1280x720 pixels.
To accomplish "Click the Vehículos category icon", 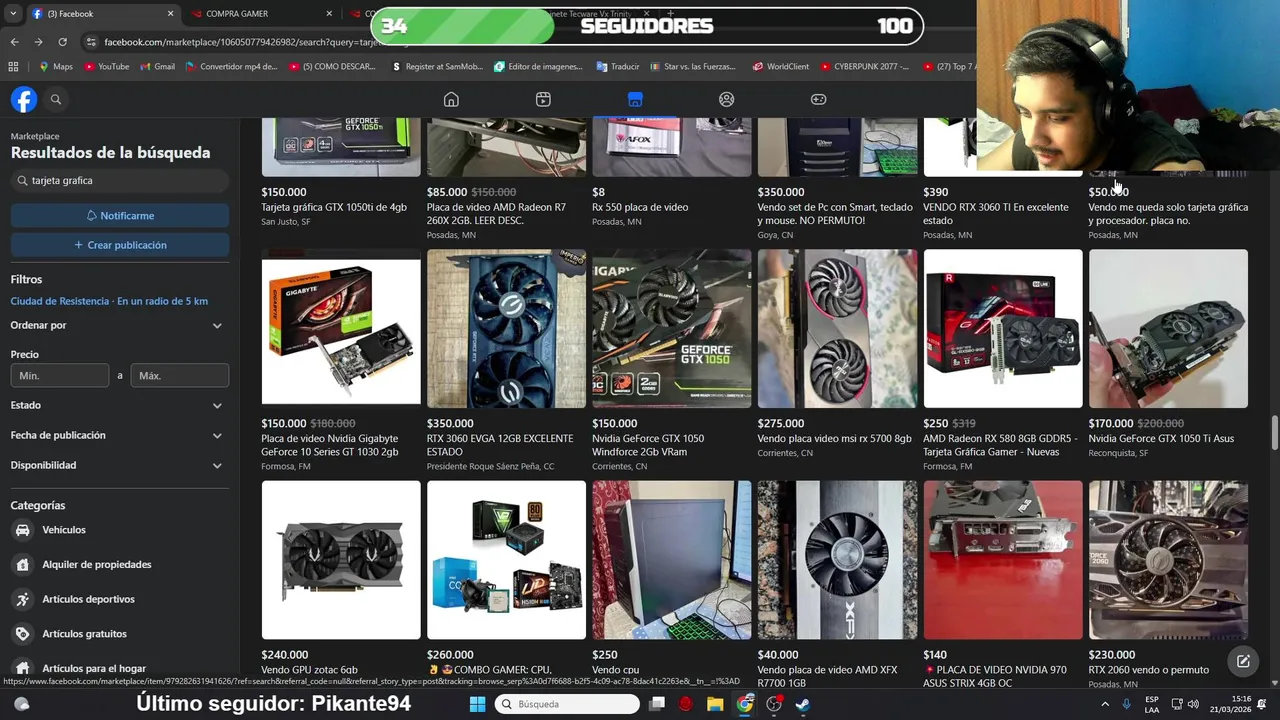I will coord(22,530).
